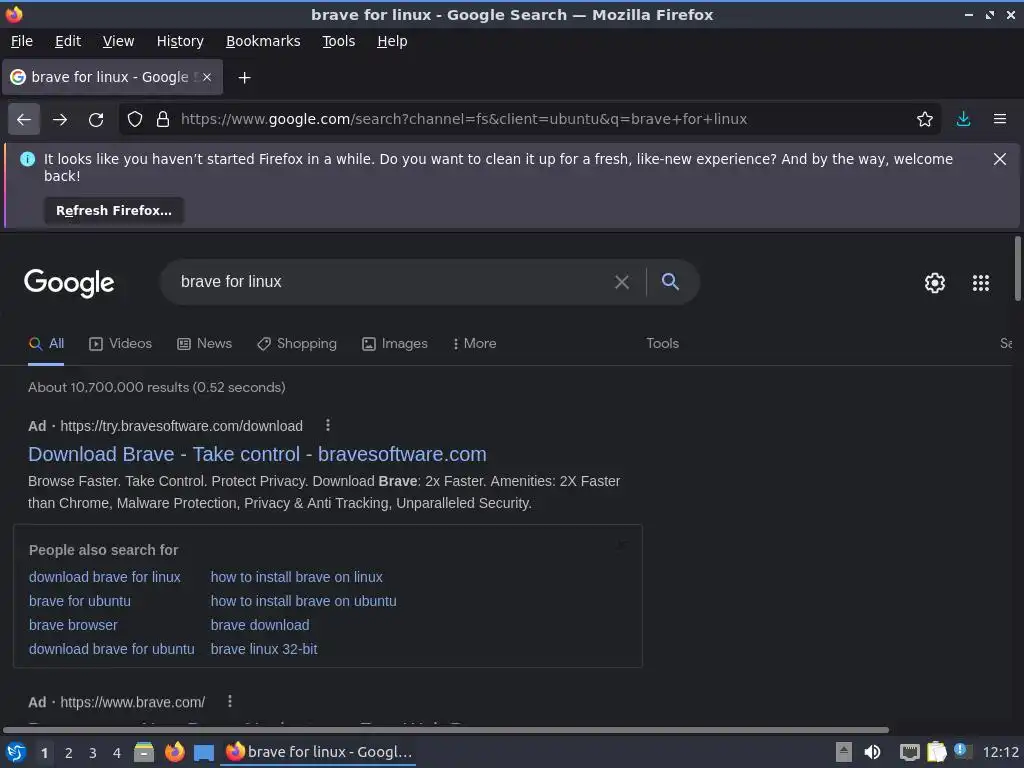Open the Bookmarks menu
Viewport: 1024px width, 768px height.
coord(263,41)
